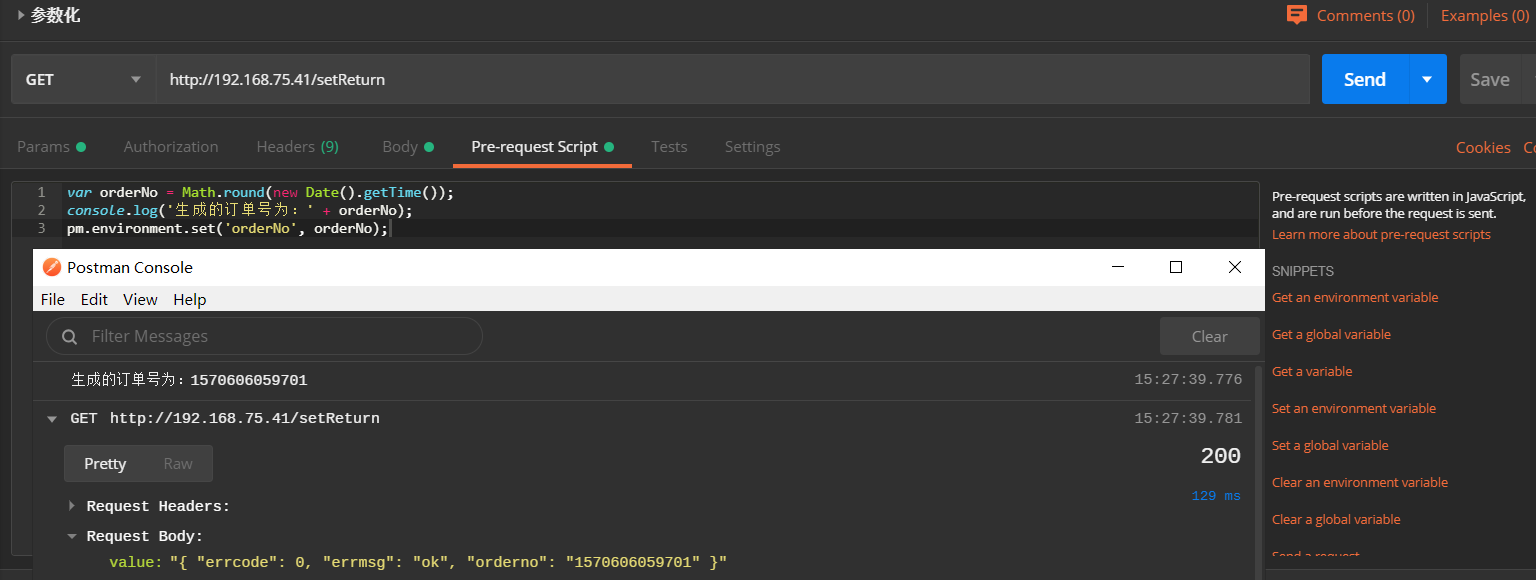
Task: Open the View menu in console
Action: (x=140, y=299)
